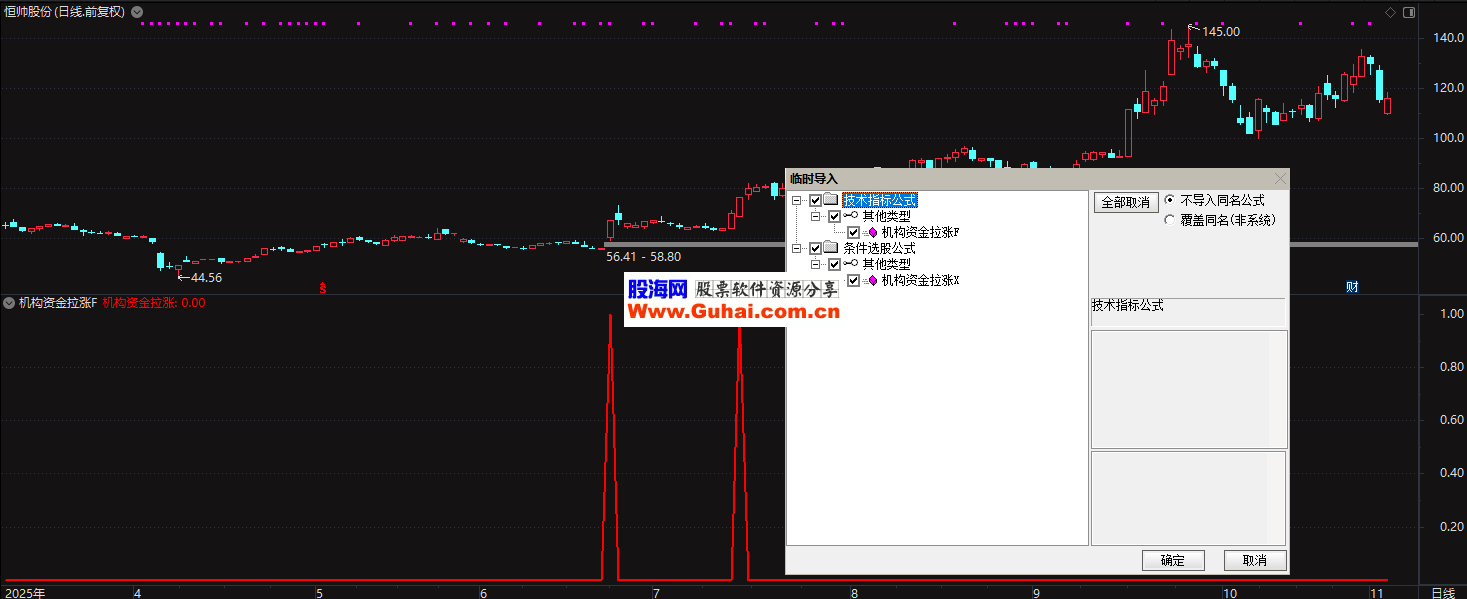Click the 机构资金拉涨: 0.00 indicator value
The height and width of the screenshot is (599, 1467).
(154, 303)
